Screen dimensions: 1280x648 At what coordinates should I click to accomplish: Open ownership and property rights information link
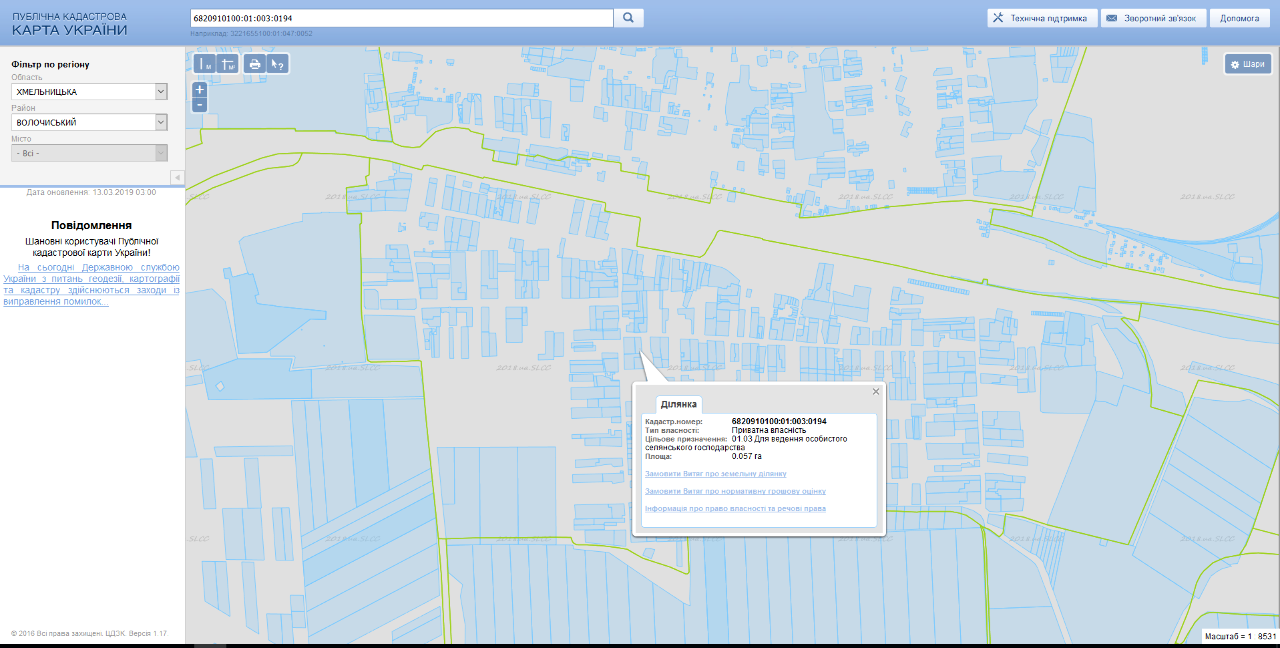pos(736,509)
